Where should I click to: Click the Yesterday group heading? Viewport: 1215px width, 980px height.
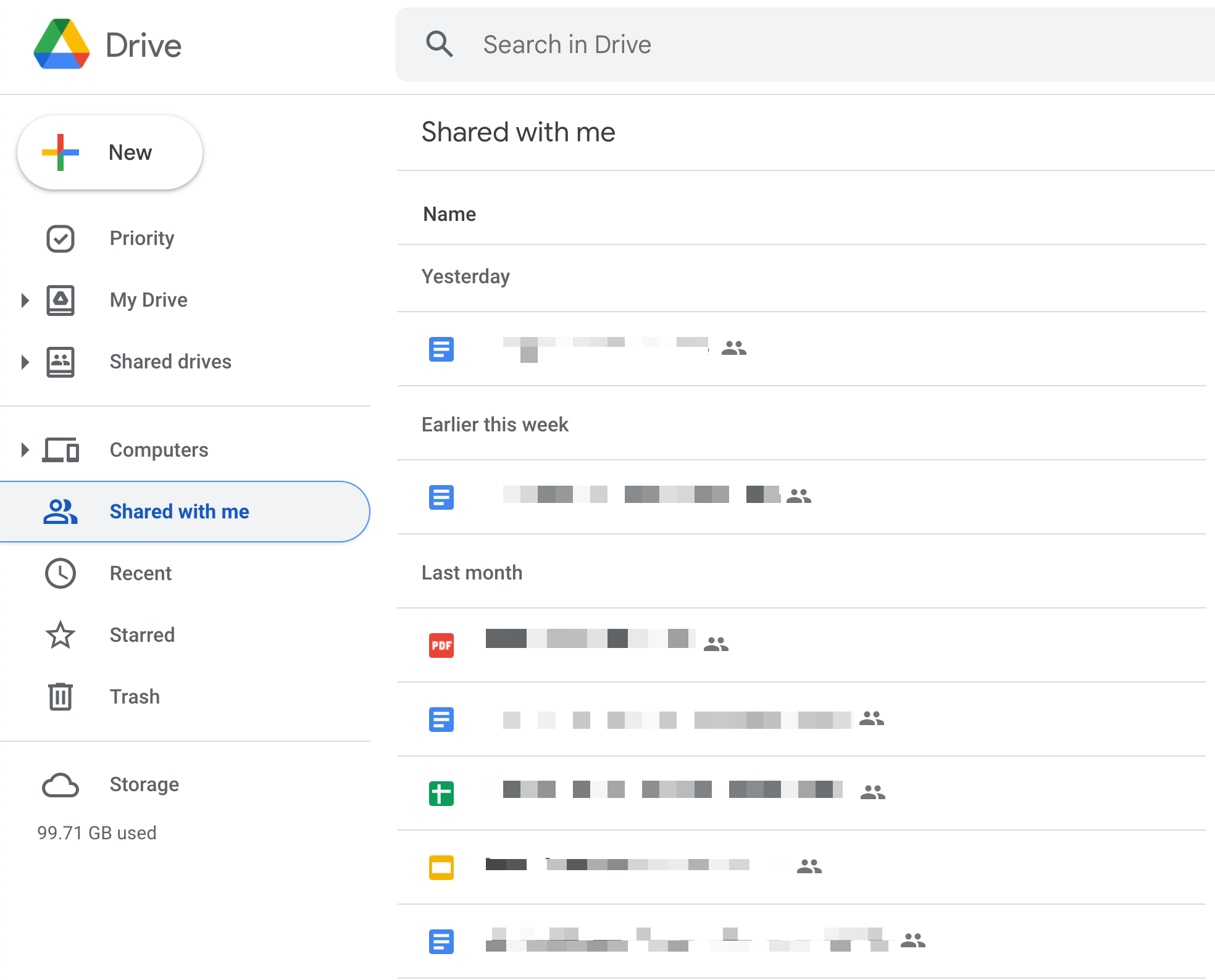click(x=466, y=276)
